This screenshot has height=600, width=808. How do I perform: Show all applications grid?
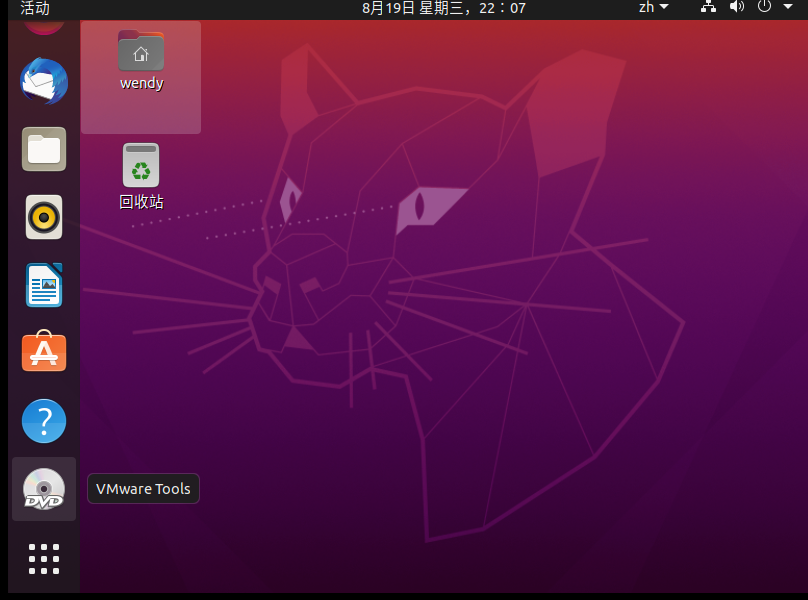point(44,559)
